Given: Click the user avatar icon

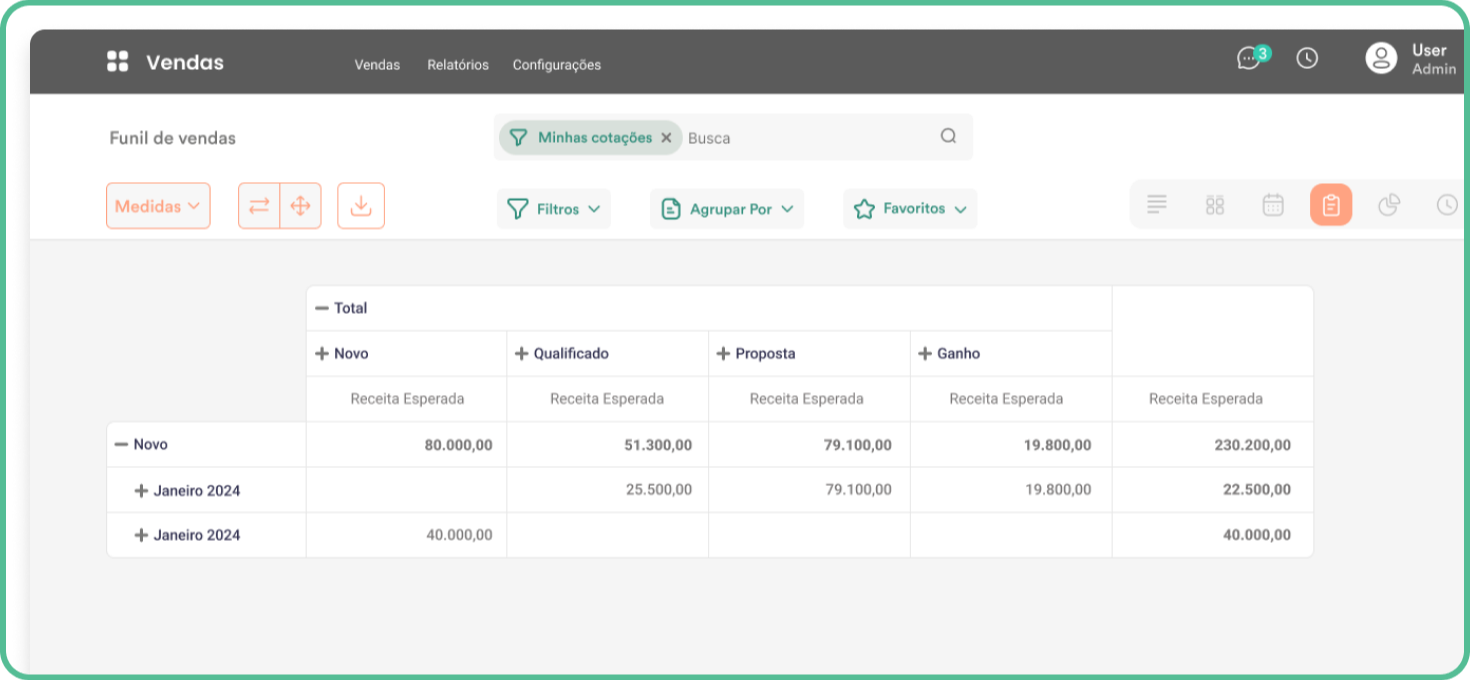Looking at the screenshot, I should (x=1381, y=58).
